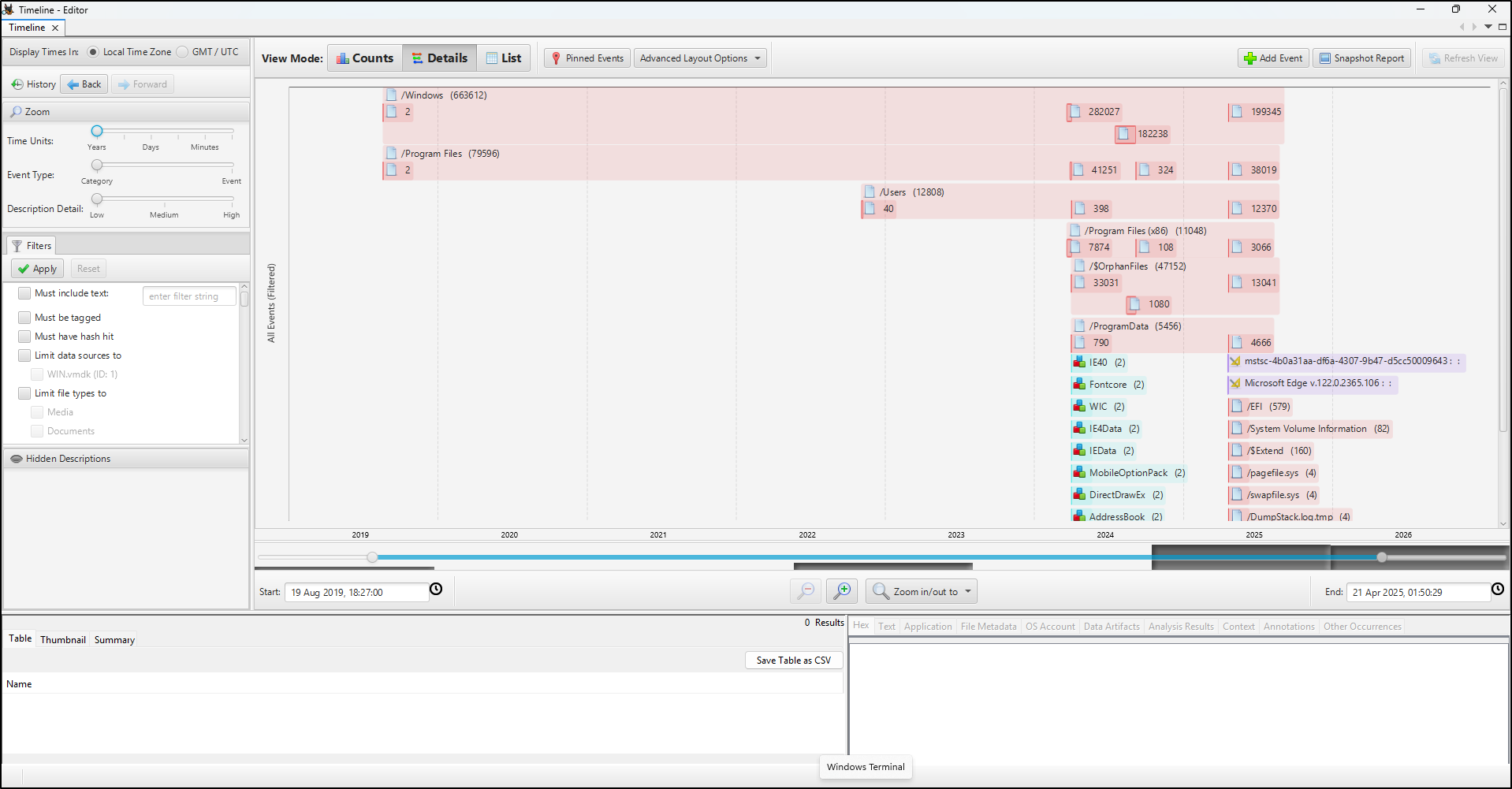Open the end time clock picker

pyautogui.click(x=1498, y=589)
